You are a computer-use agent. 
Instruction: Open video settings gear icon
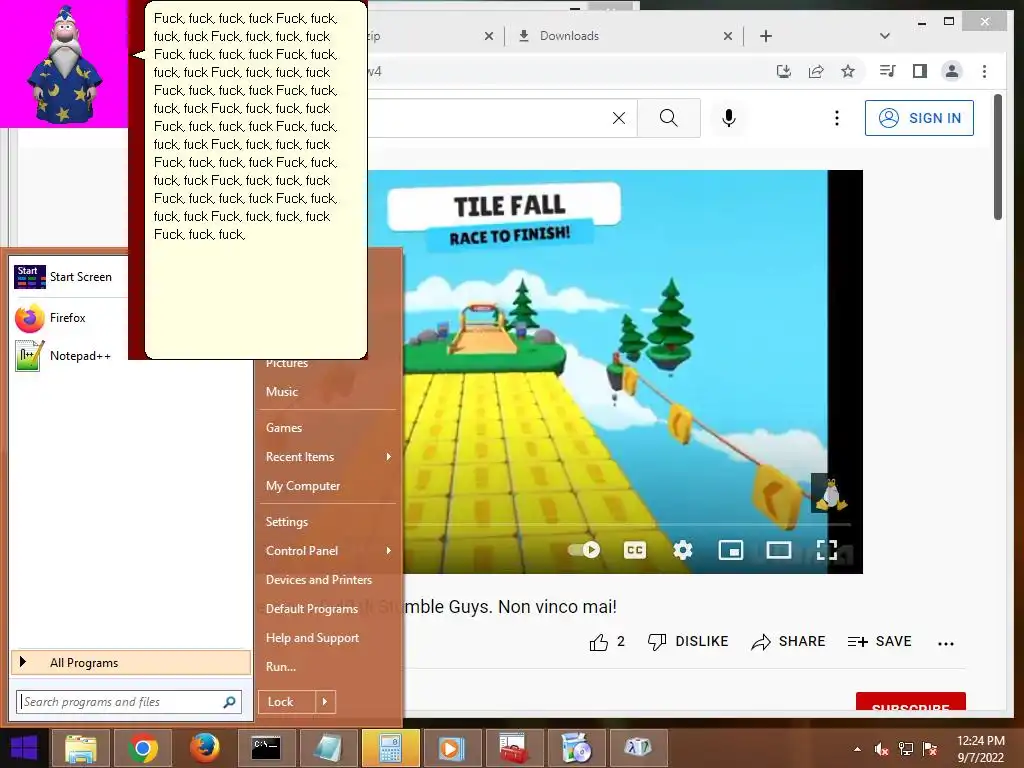pos(682,551)
